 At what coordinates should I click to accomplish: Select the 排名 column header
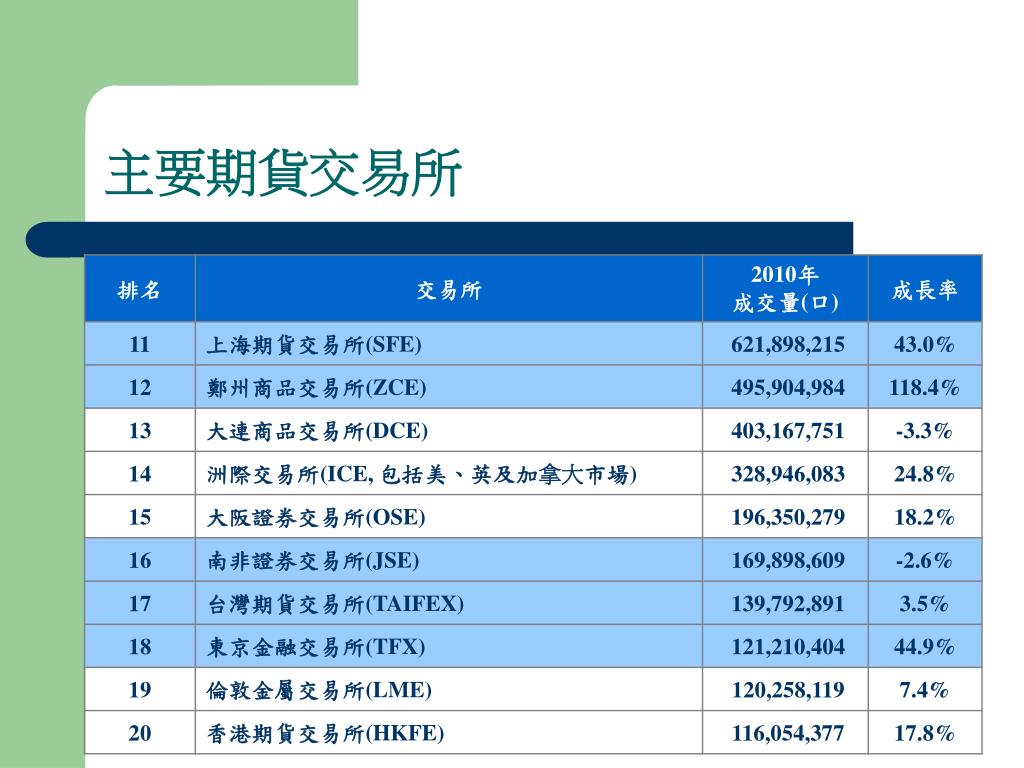140,289
